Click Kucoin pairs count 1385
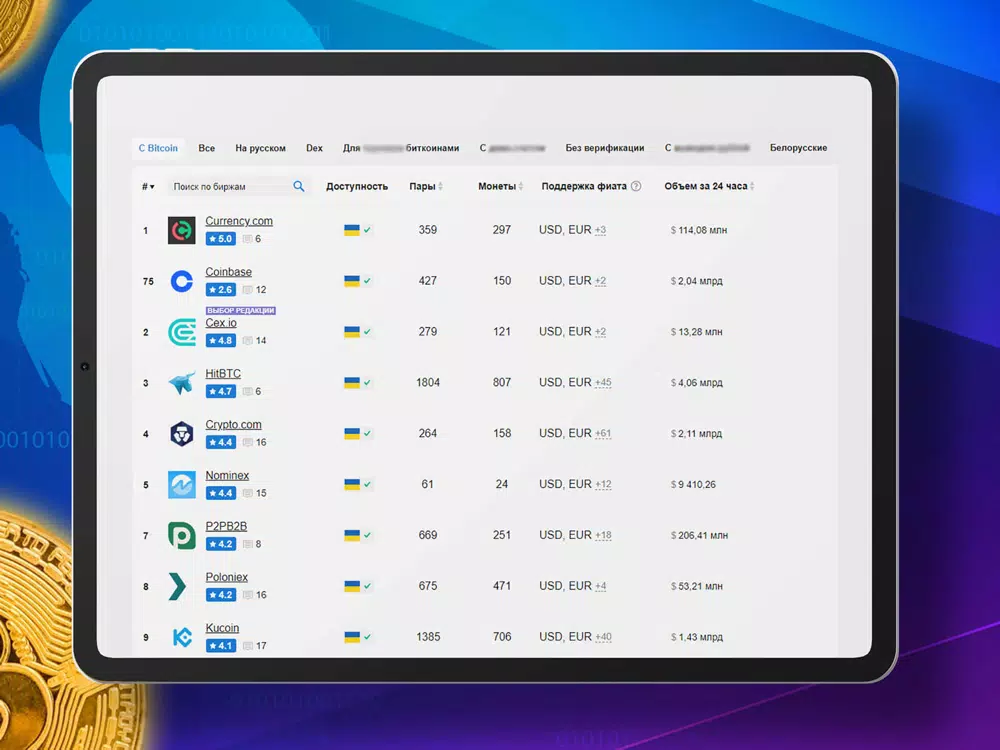 (428, 637)
